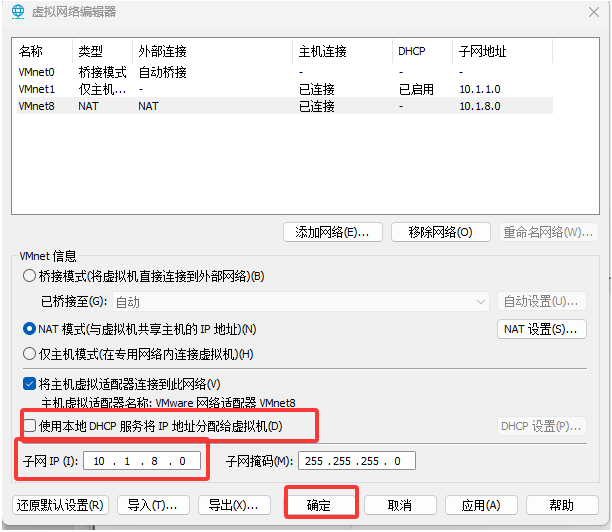Click the 主机连接 column header

tap(343, 51)
